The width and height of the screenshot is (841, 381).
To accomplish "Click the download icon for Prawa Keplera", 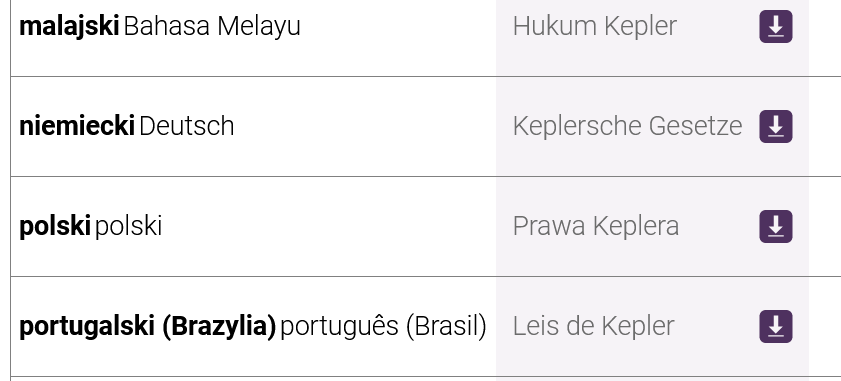I will click(776, 226).
